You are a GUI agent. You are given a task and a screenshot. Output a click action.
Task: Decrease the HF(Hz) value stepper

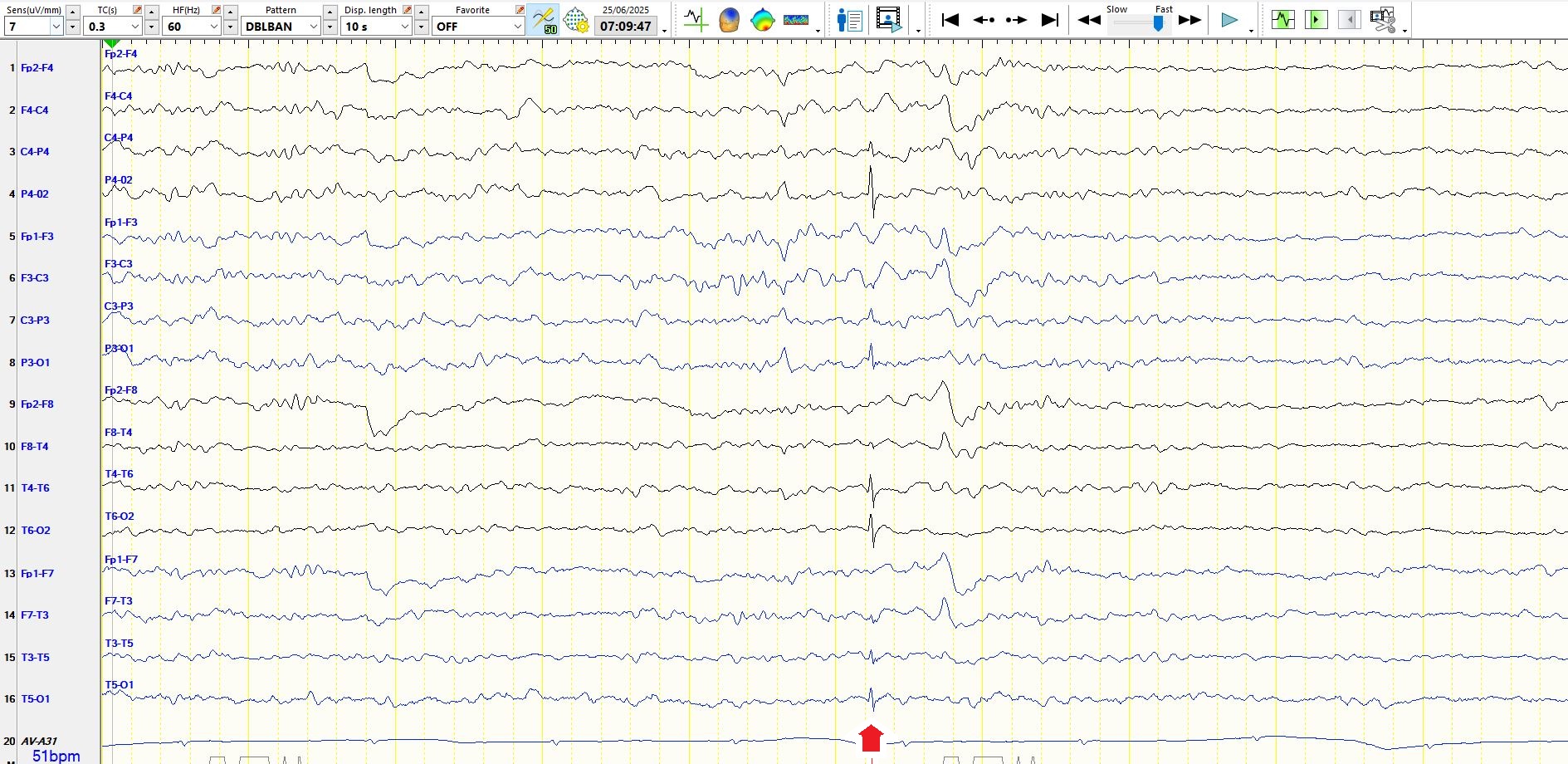pyautogui.click(x=231, y=27)
